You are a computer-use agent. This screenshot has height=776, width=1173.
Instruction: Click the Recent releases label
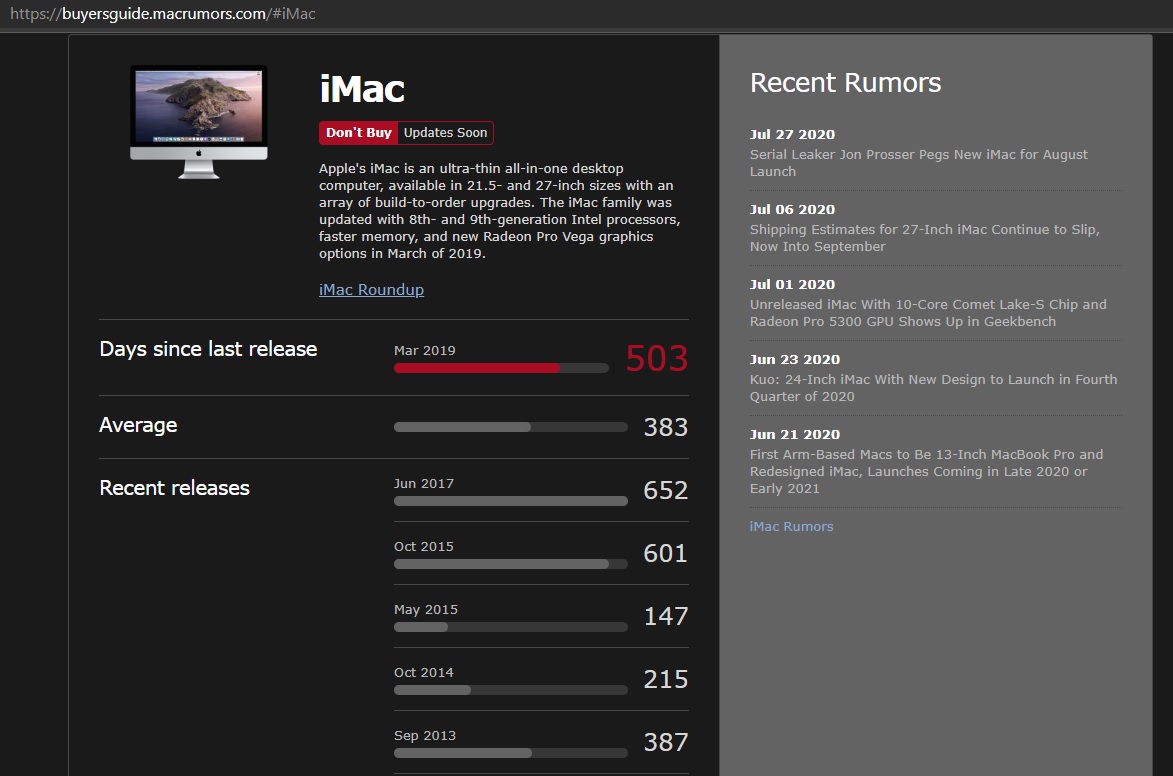(x=174, y=488)
